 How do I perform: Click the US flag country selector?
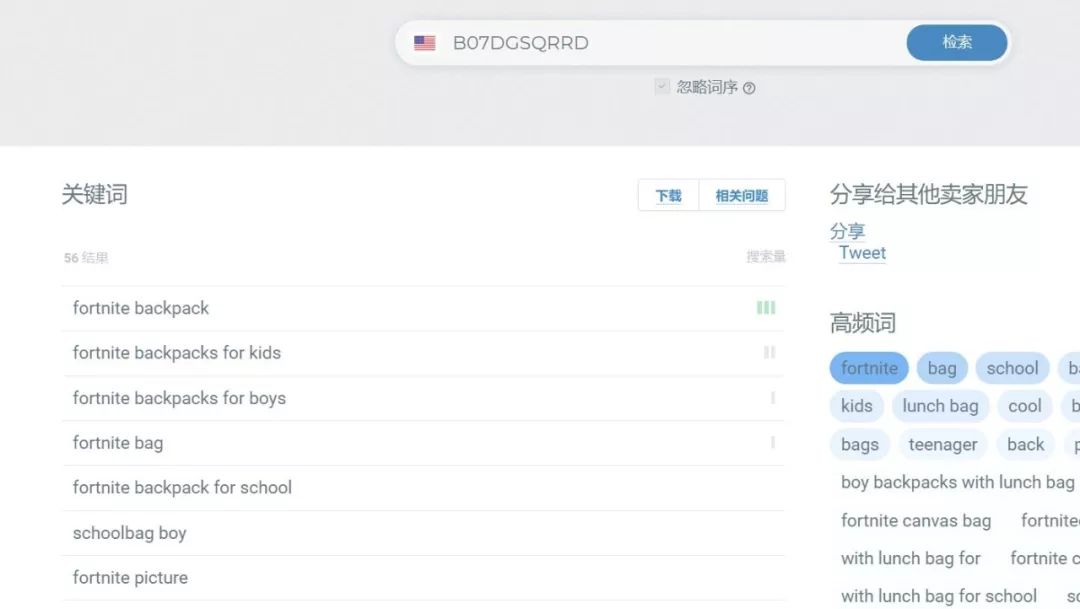425,43
